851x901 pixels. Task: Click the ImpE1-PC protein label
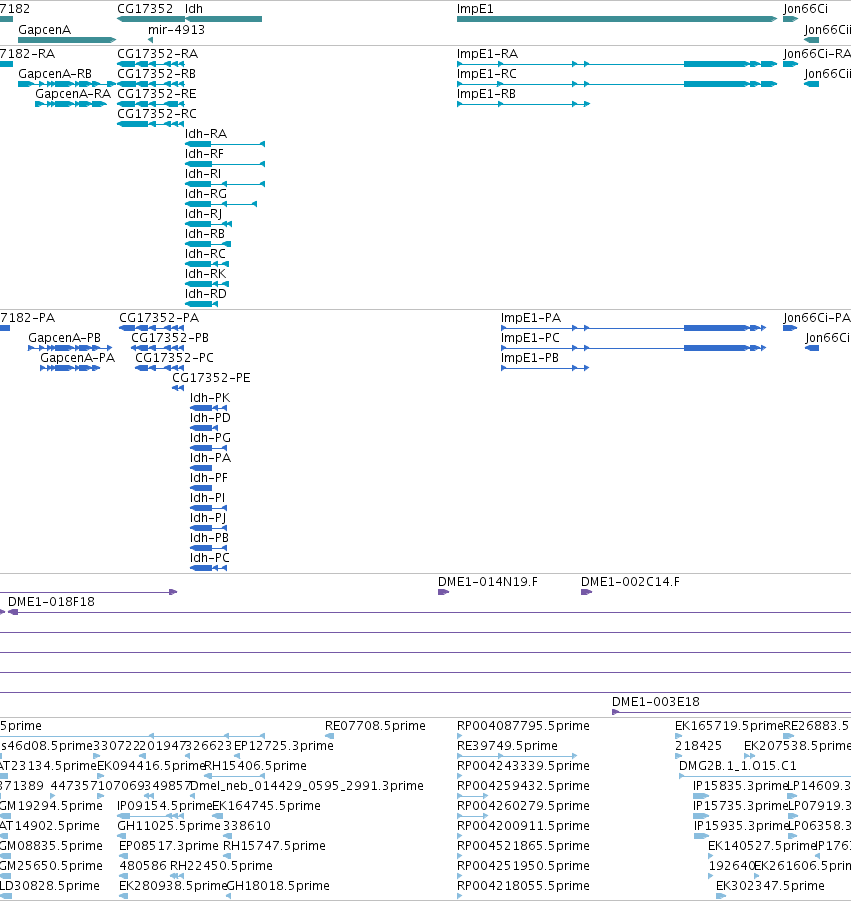530,338
